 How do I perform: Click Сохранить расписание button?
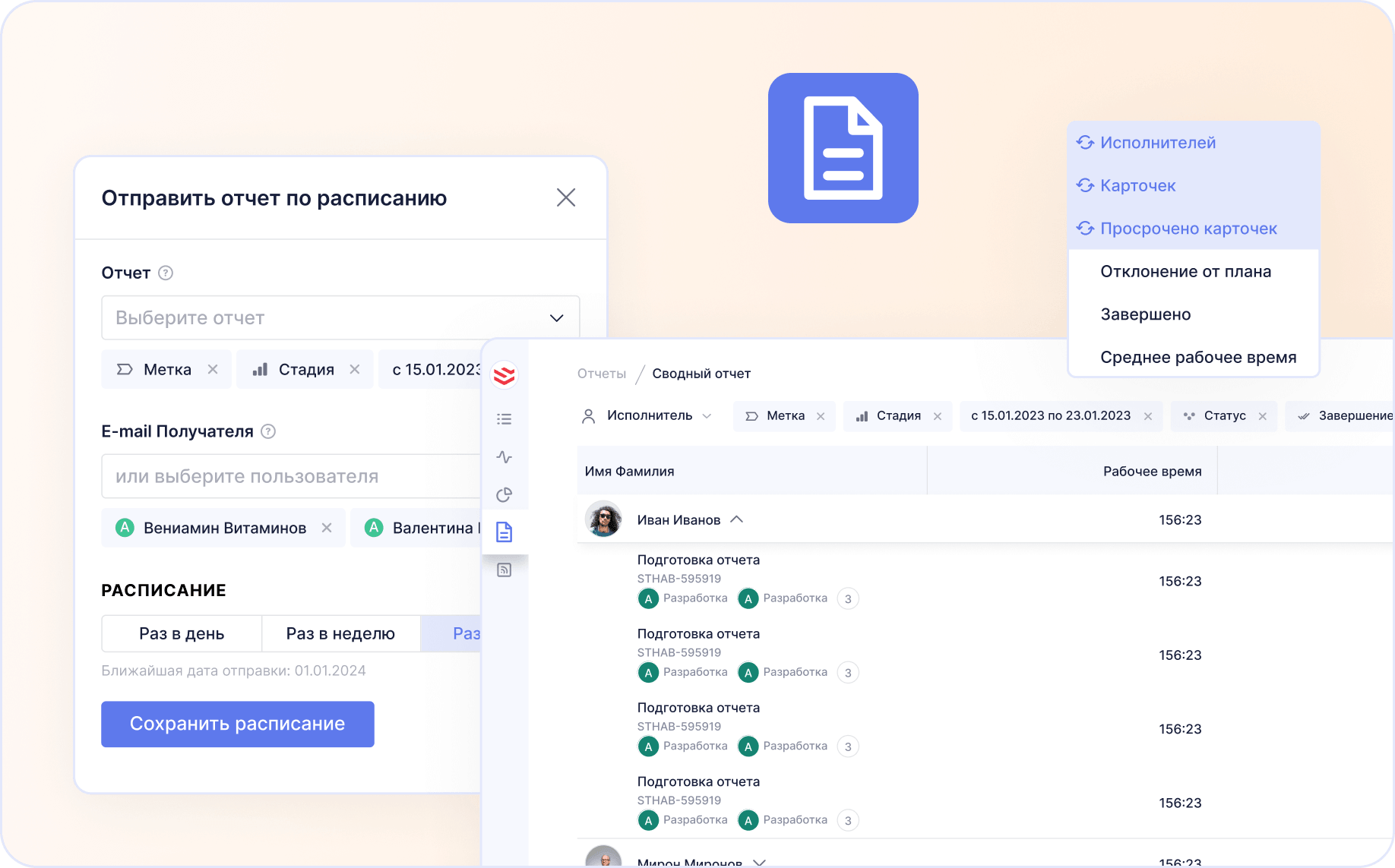(x=238, y=724)
